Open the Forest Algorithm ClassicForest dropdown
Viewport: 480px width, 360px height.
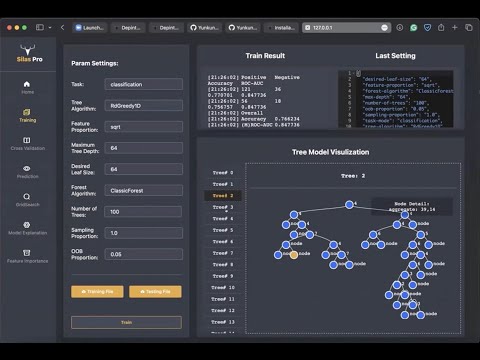(143, 191)
